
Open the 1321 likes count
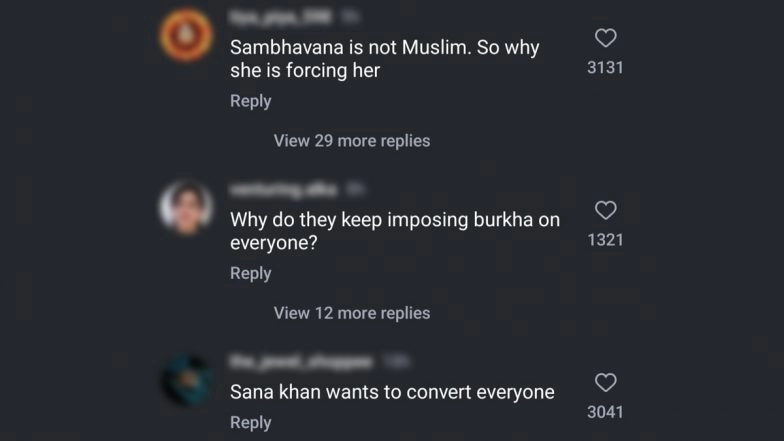click(605, 240)
